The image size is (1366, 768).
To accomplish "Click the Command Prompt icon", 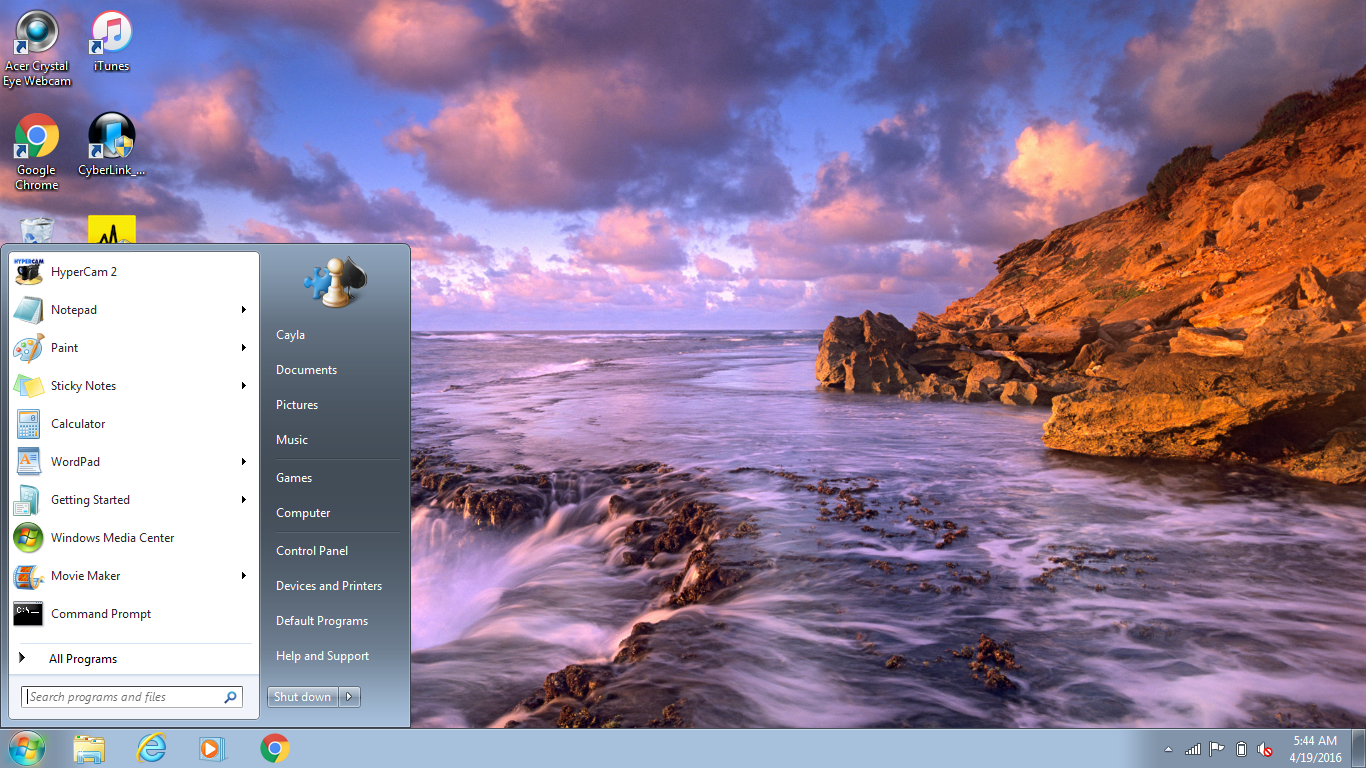I will tap(28, 614).
